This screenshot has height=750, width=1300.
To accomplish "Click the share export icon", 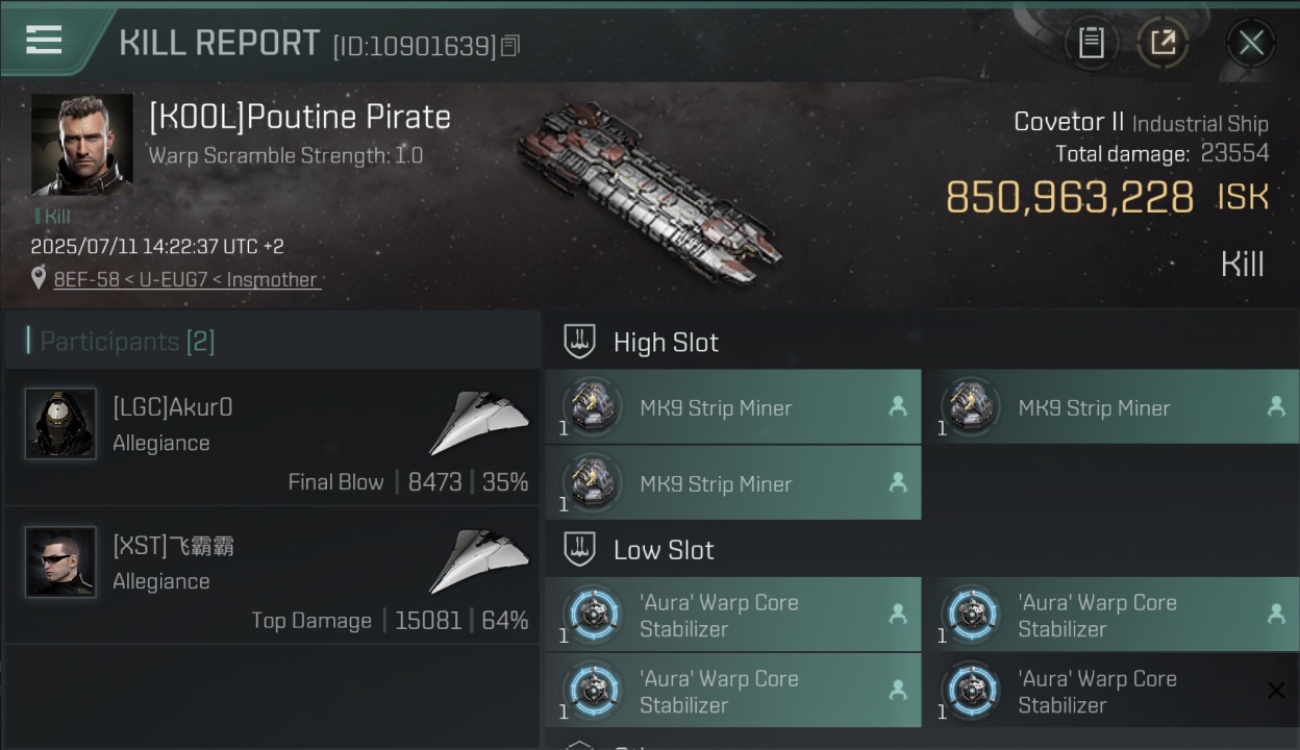I will (1163, 43).
